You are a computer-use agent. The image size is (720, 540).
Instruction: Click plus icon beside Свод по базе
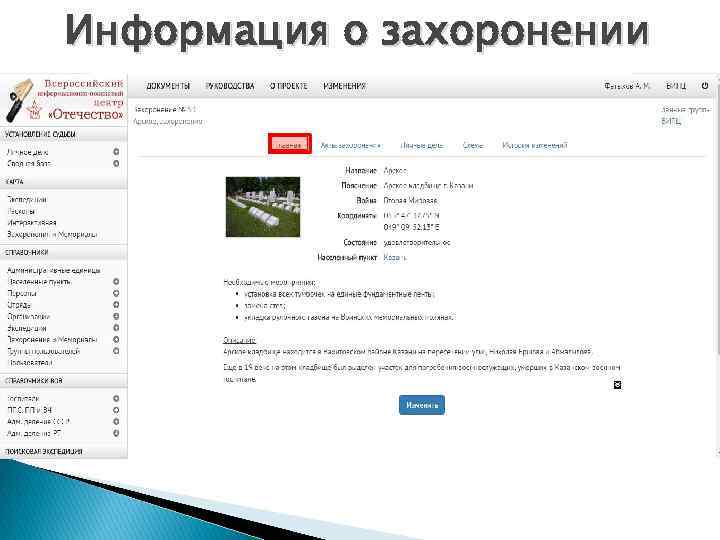(116, 163)
